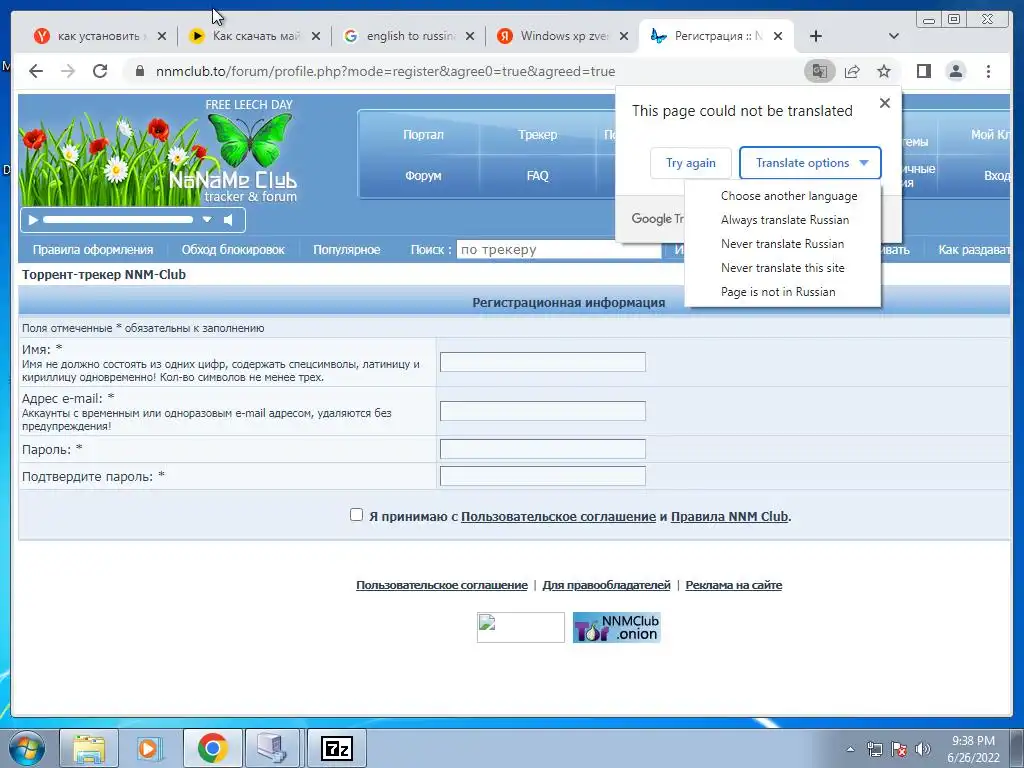The height and width of the screenshot is (768, 1024).
Task: Close the 'english to russin' tab
Action: 470,37
